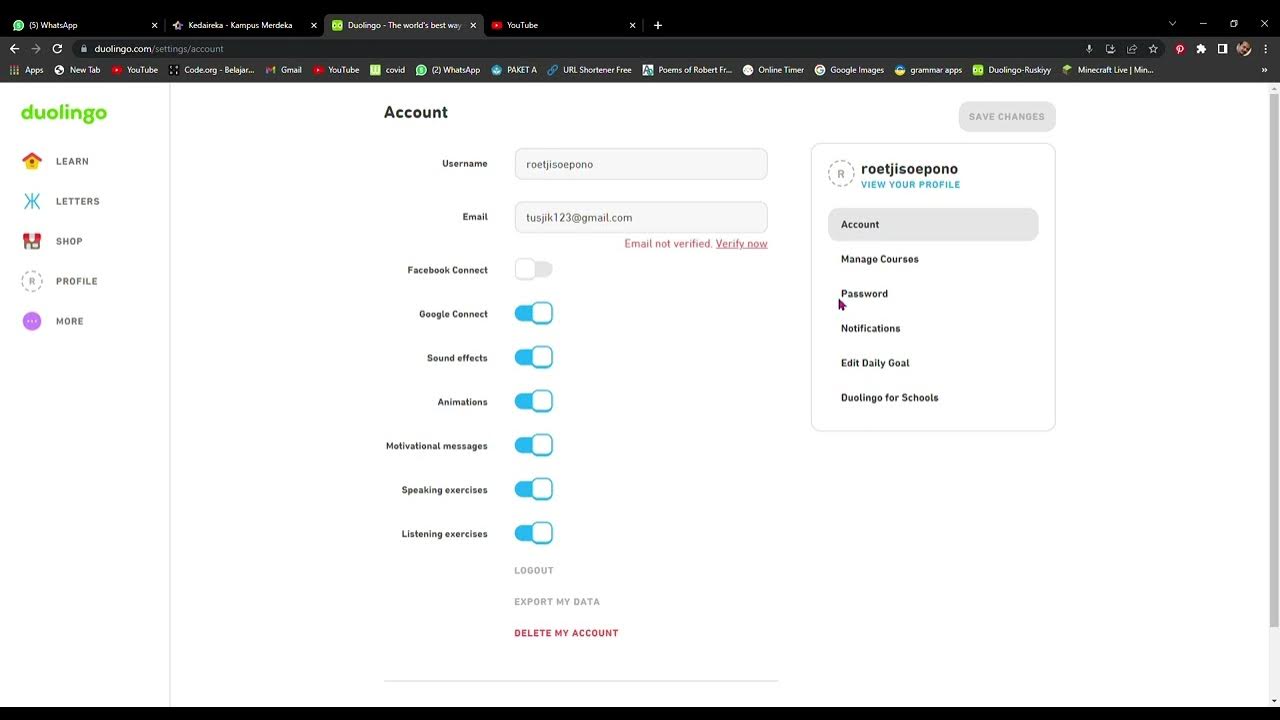
Task: Toggle the Facebook Connect switch
Action: tap(533, 269)
